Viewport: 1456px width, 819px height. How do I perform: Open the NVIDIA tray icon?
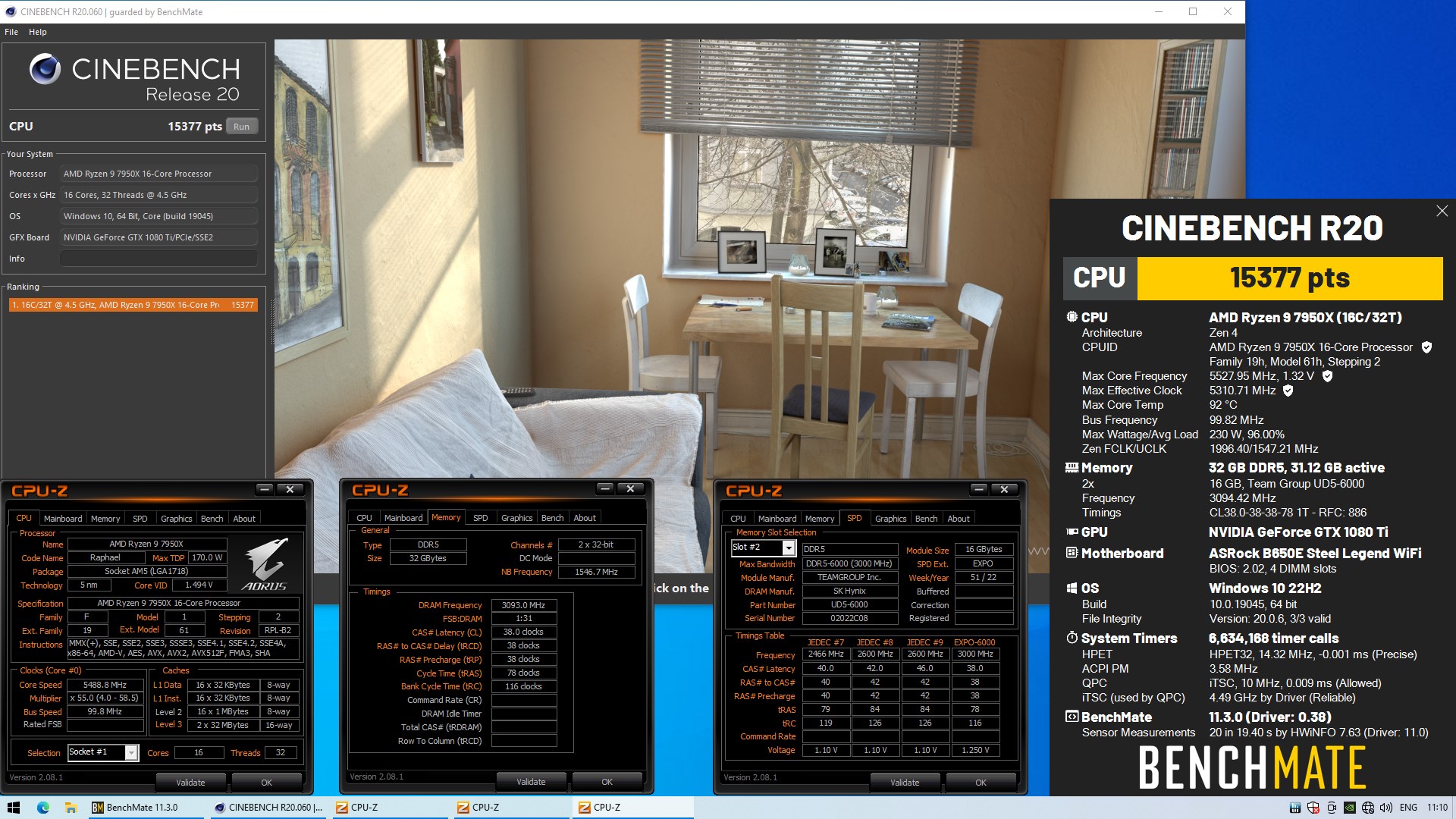(1350, 808)
